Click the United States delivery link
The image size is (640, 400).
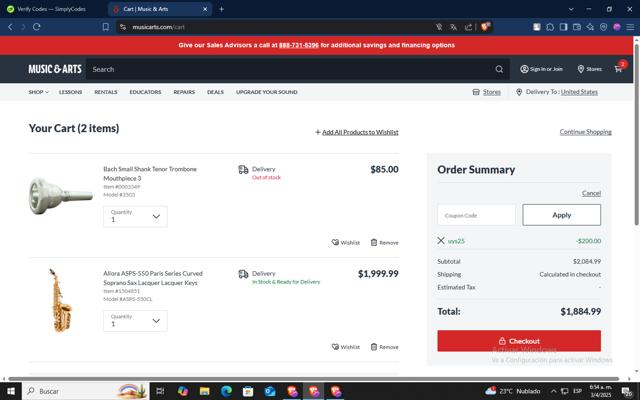[x=579, y=92]
